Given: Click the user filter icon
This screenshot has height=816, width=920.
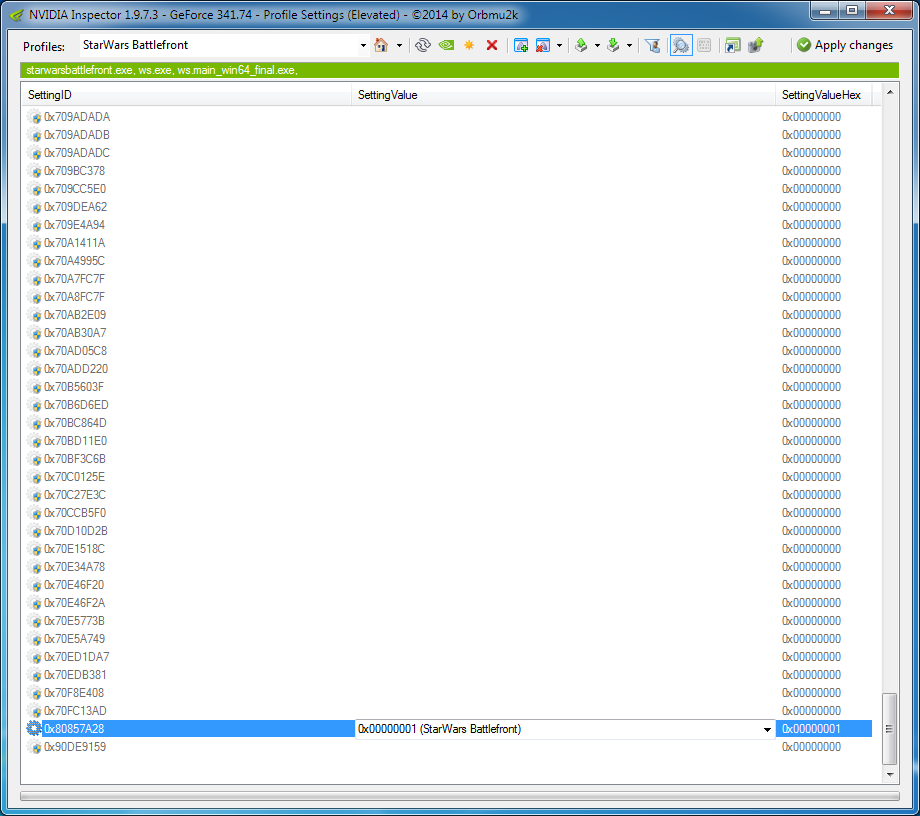Looking at the screenshot, I should (x=652, y=45).
